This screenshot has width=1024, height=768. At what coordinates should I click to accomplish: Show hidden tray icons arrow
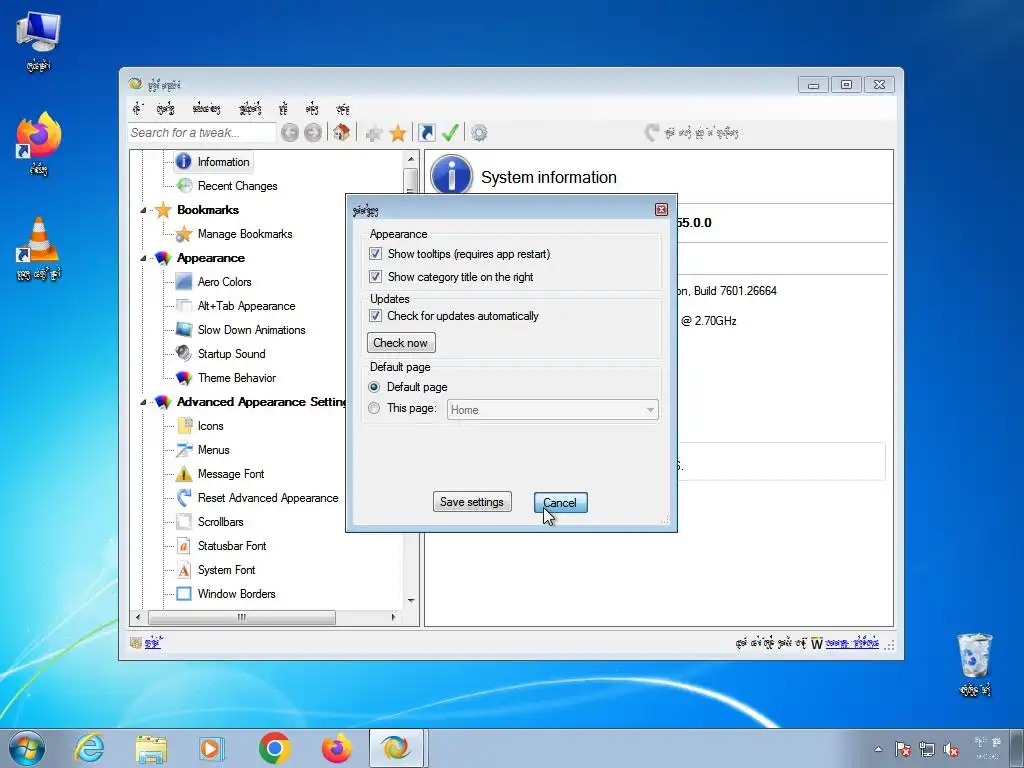(878, 749)
